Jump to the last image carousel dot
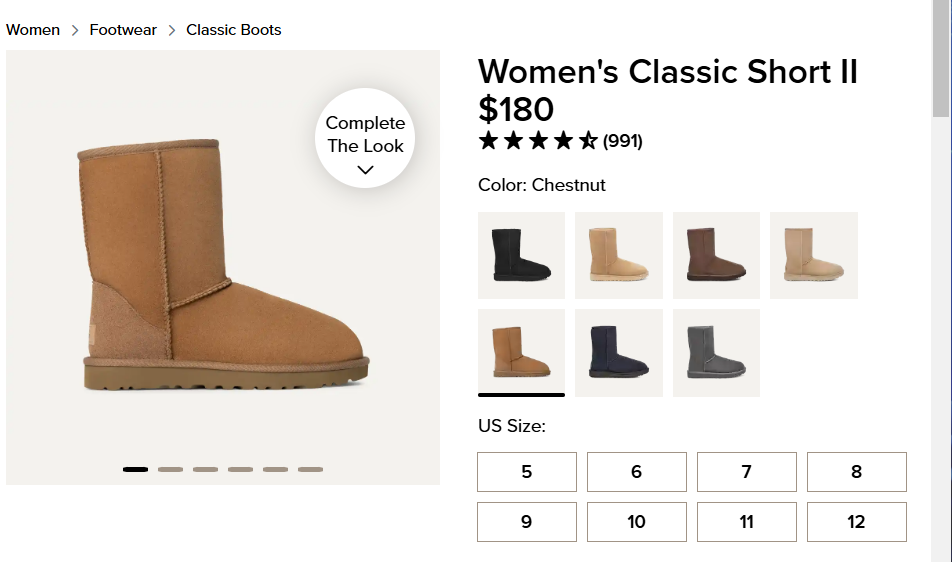The height and width of the screenshot is (562, 952). [310, 469]
